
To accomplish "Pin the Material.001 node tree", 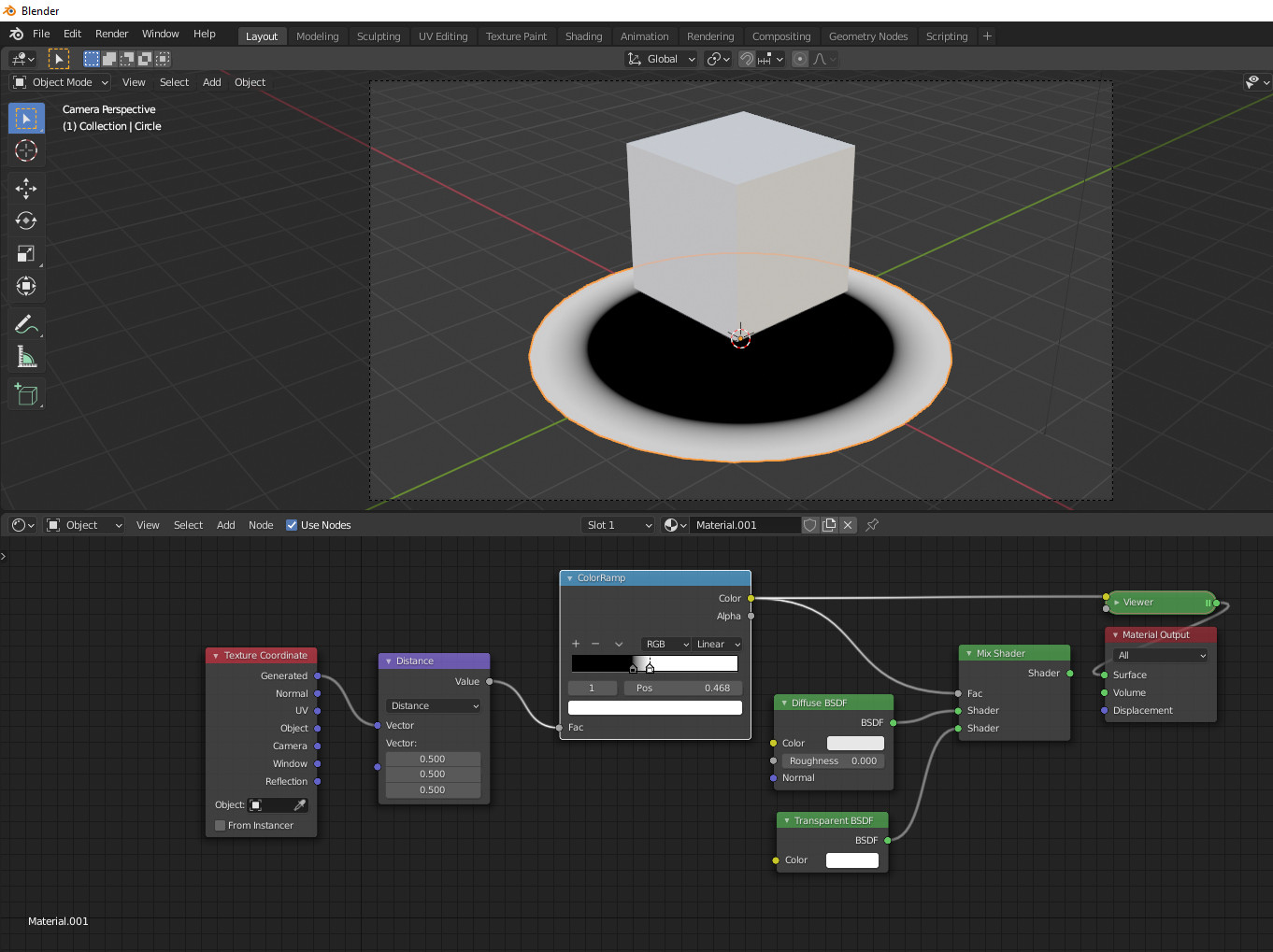I will [x=871, y=524].
